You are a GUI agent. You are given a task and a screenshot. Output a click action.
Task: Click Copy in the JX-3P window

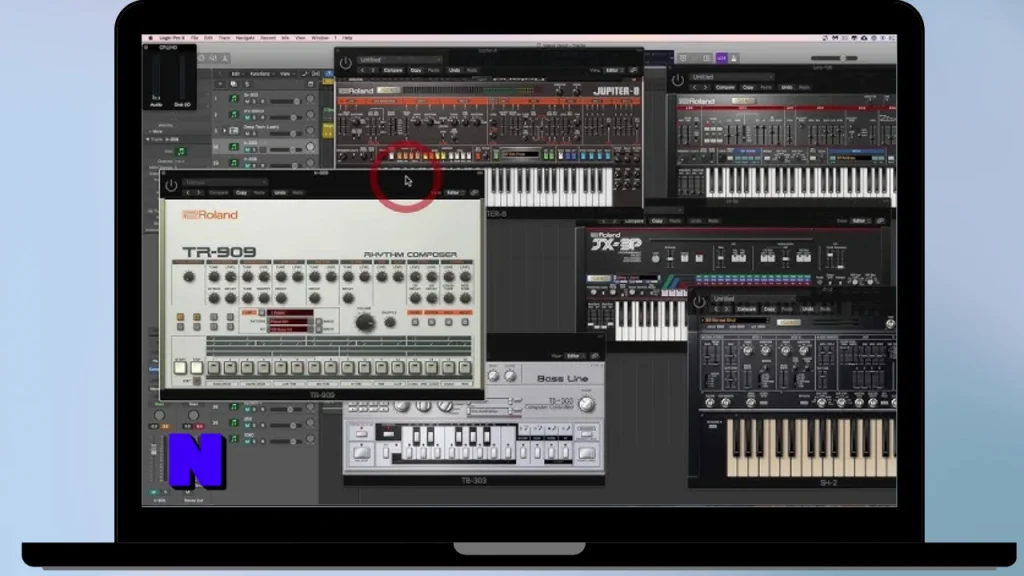click(x=657, y=221)
